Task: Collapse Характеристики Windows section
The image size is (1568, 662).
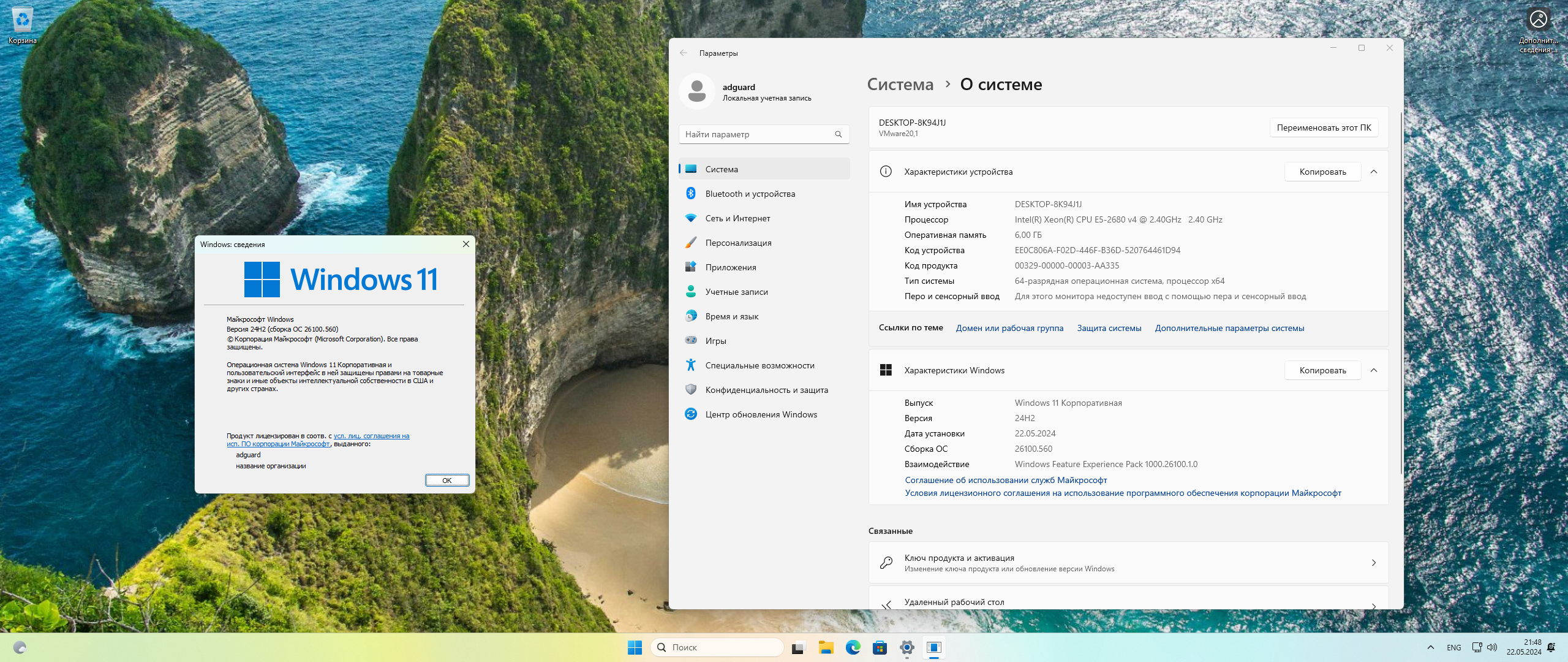Action: coord(1374,370)
